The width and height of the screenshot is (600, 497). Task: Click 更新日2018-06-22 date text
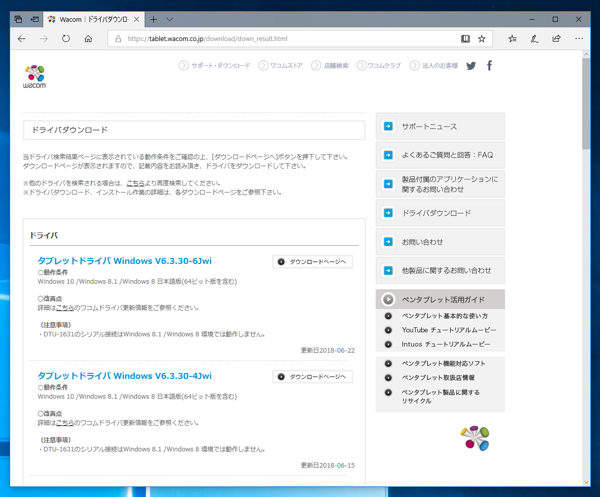coord(328,350)
